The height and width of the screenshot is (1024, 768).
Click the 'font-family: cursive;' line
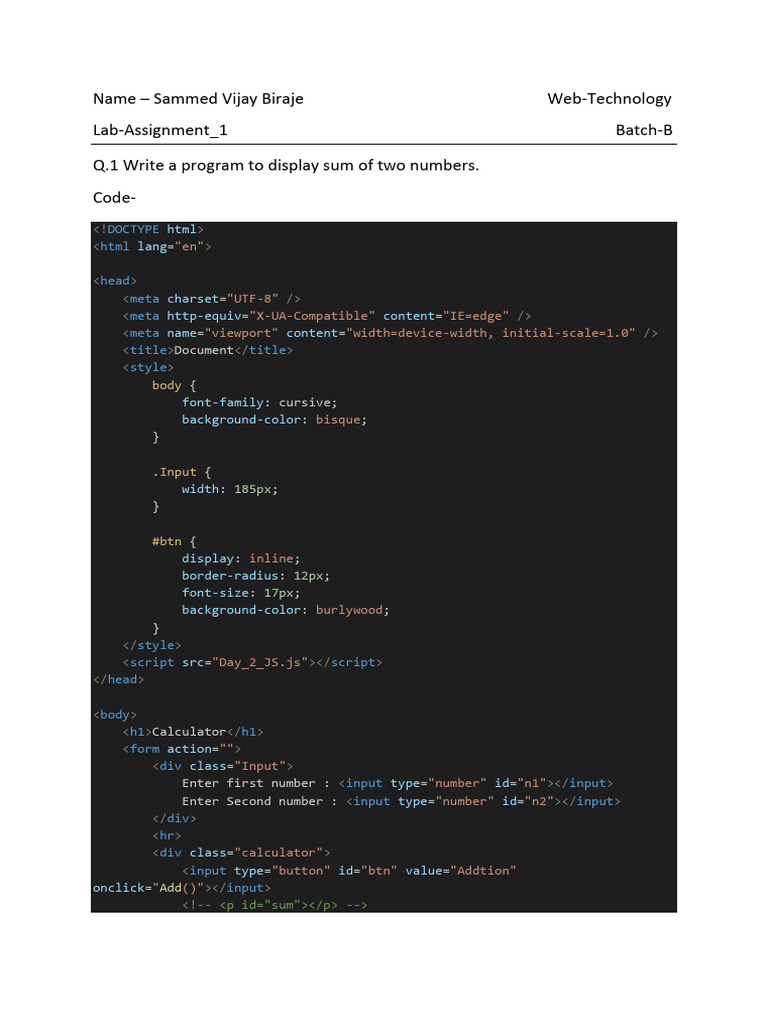[x=259, y=402]
